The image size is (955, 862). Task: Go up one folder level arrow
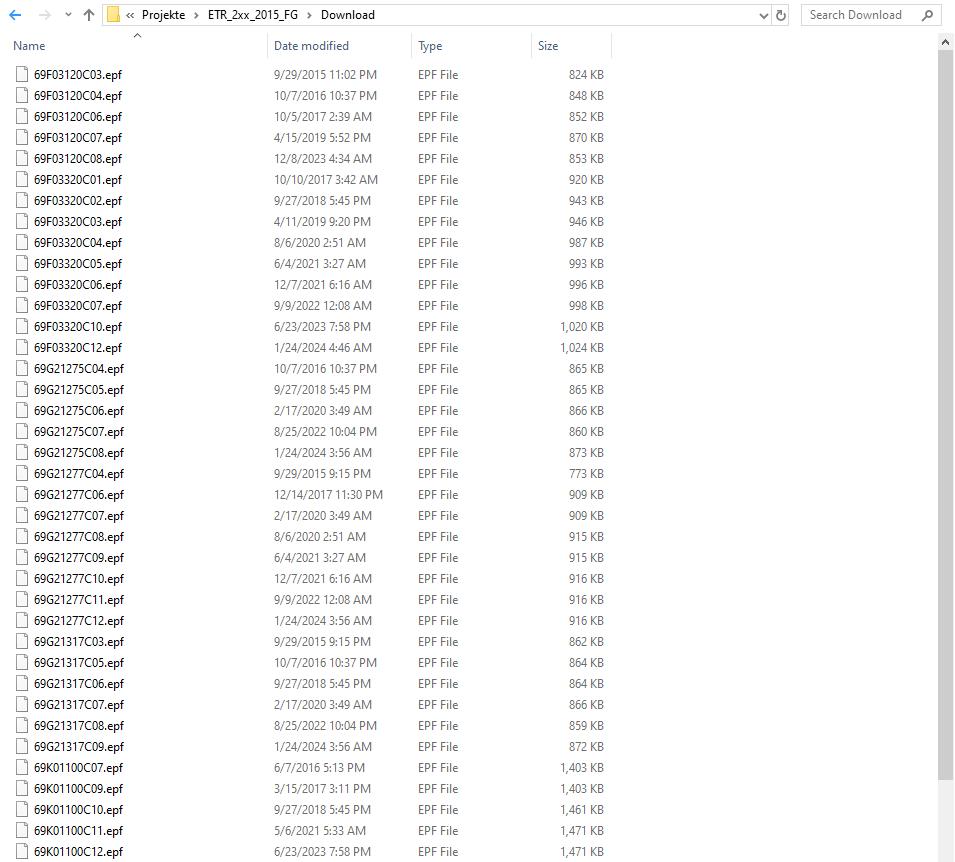pos(89,15)
